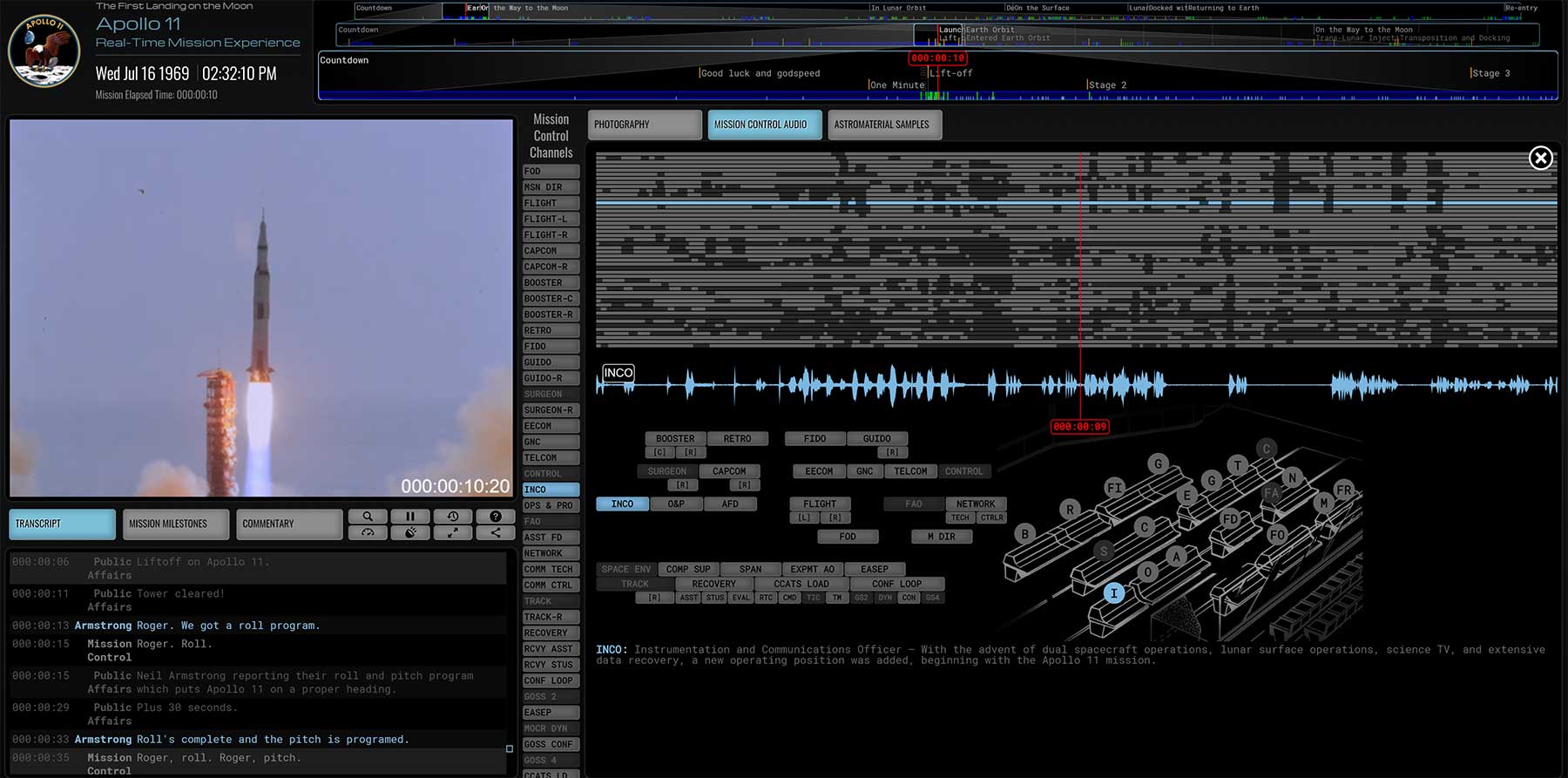Select seat I in the room diagram
The width and height of the screenshot is (1568, 778).
click(x=1113, y=593)
